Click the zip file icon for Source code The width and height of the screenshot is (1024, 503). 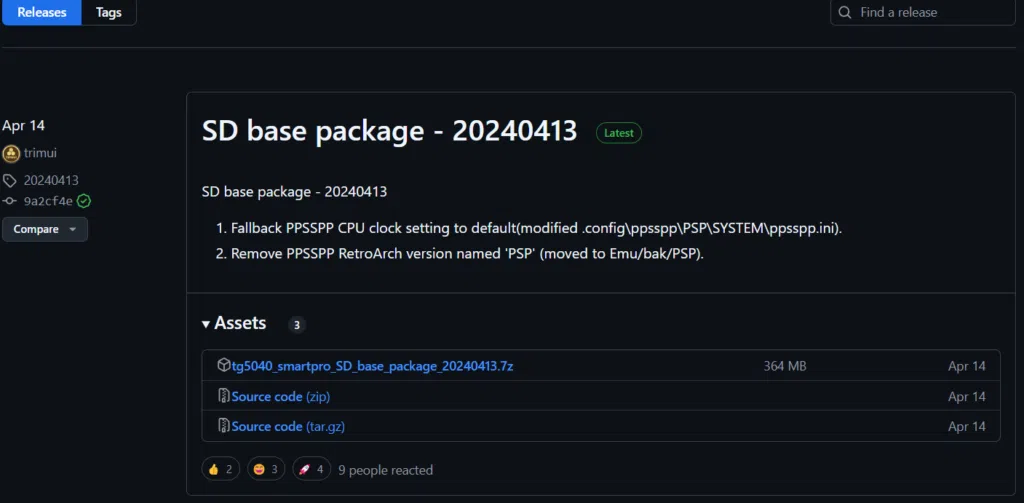click(x=224, y=396)
